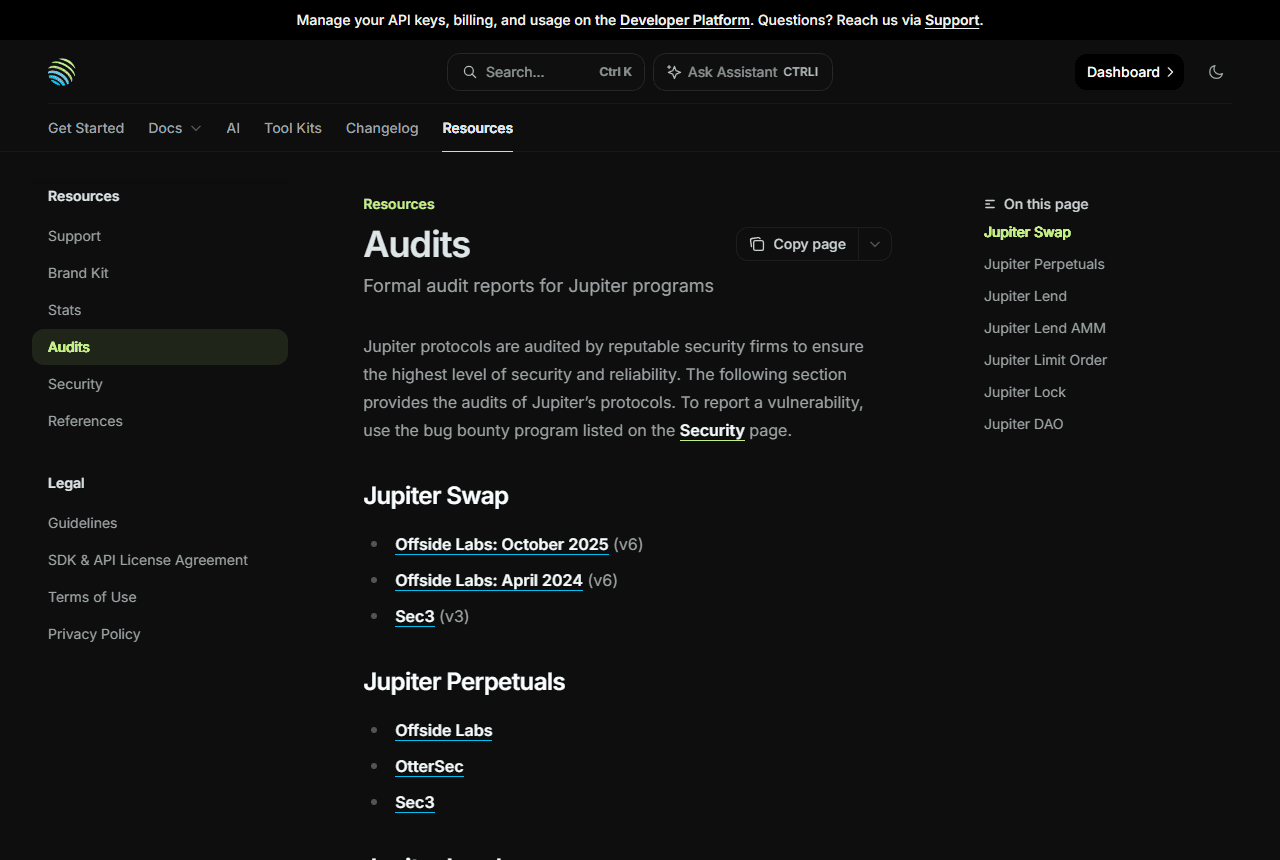
Task: Open the Dashboard button
Action: click(1129, 72)
